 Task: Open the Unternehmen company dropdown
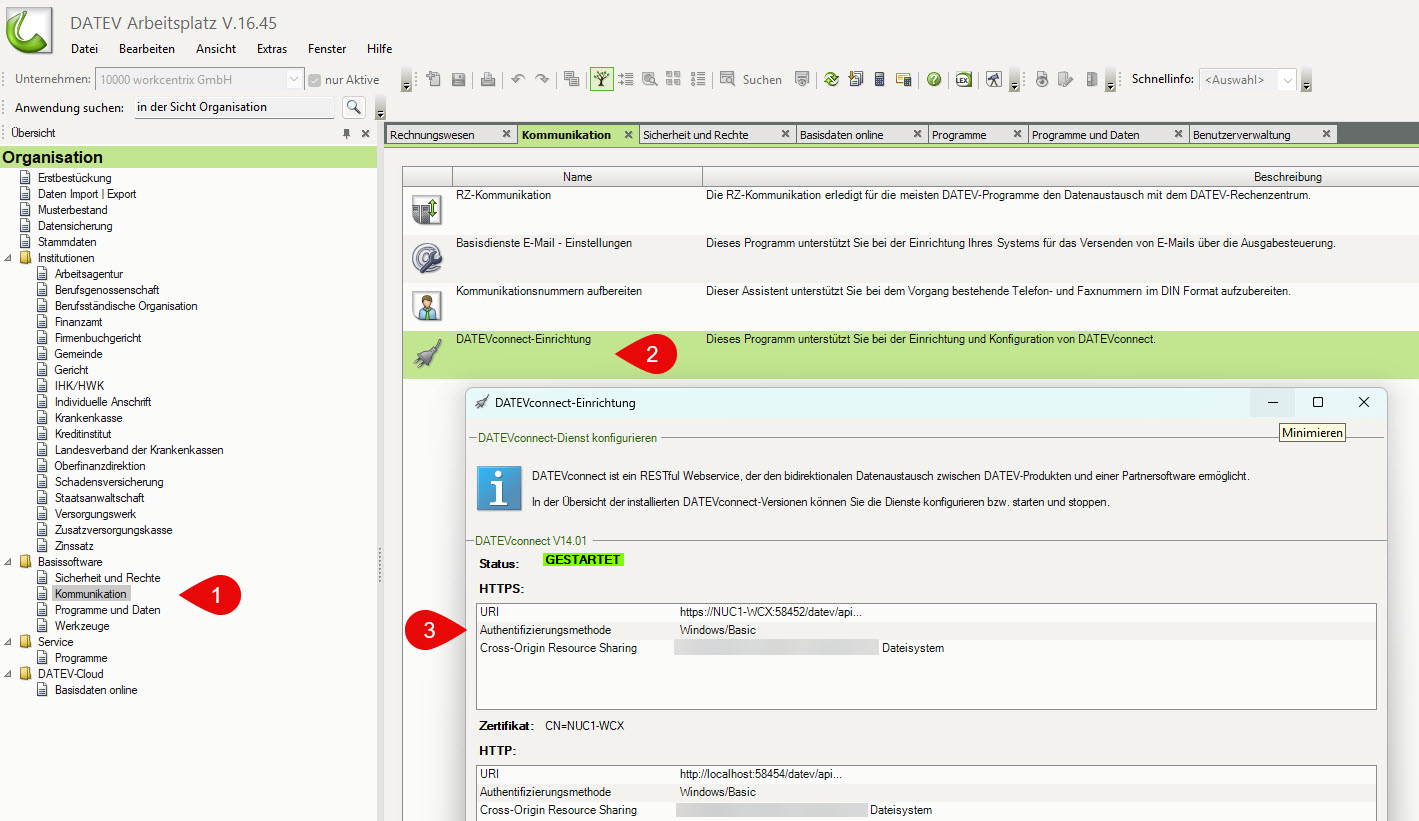294,80
